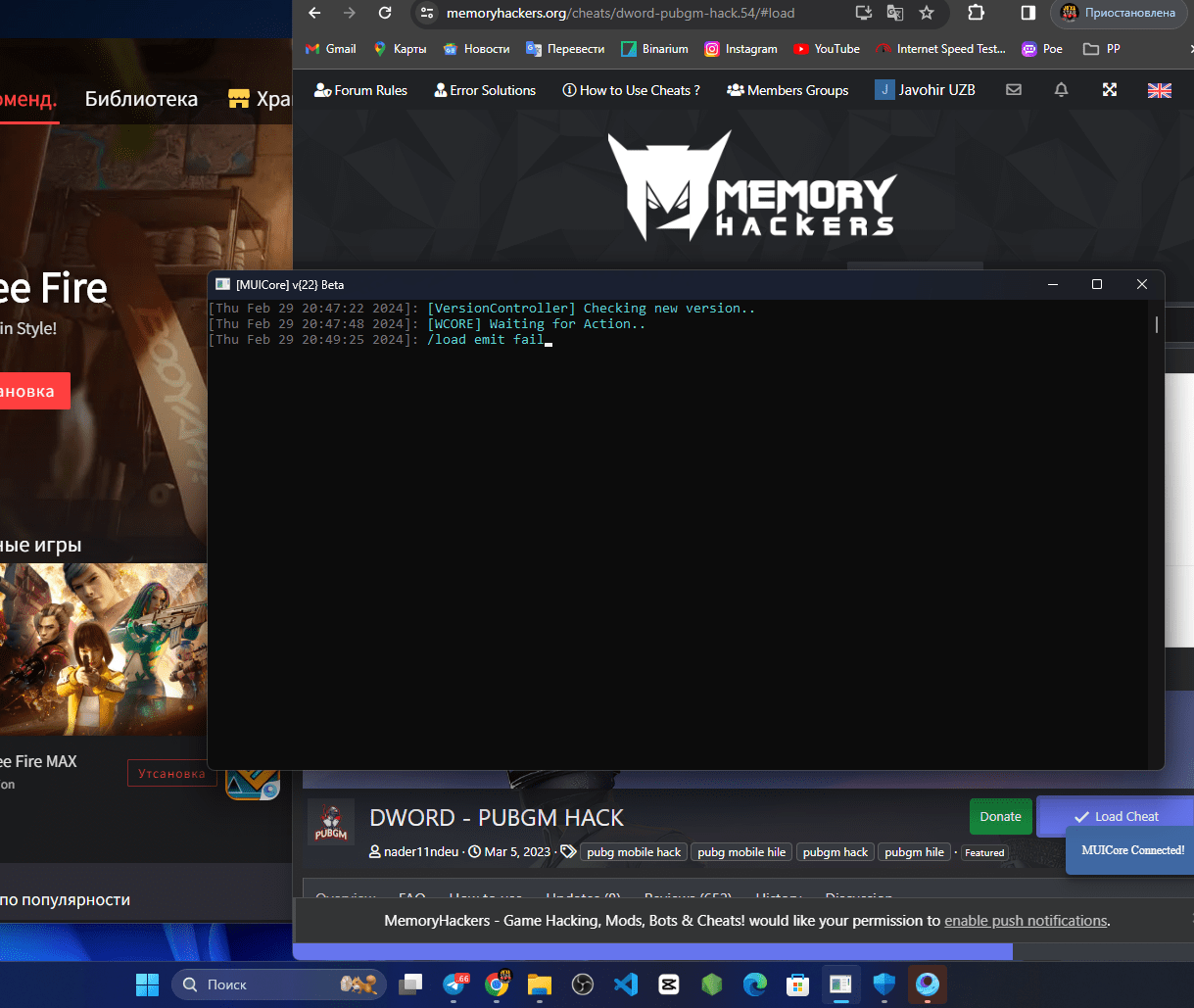Click the '/load emit fail' console line

tap(485, 340)
